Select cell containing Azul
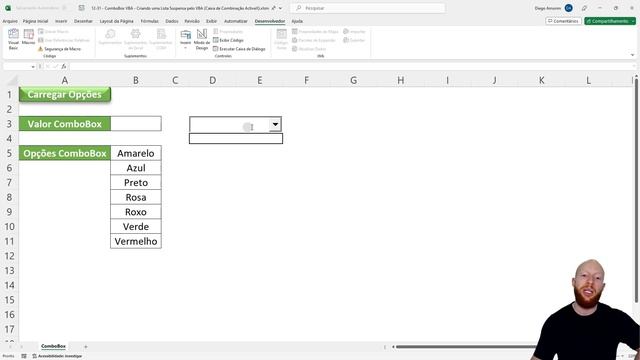This screenshot has height=360, width=640. [136, 168]
